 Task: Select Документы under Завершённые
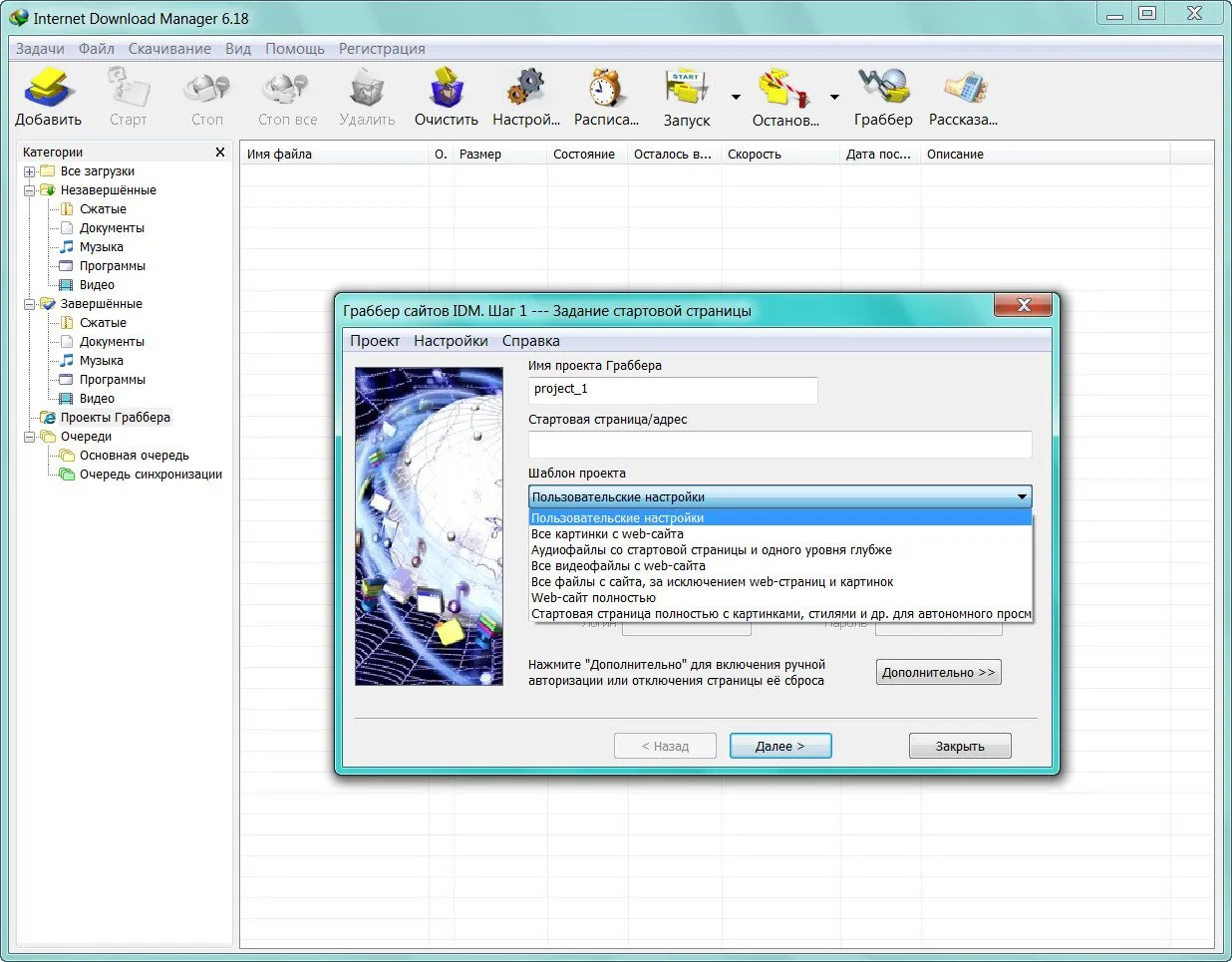point(112,342)
